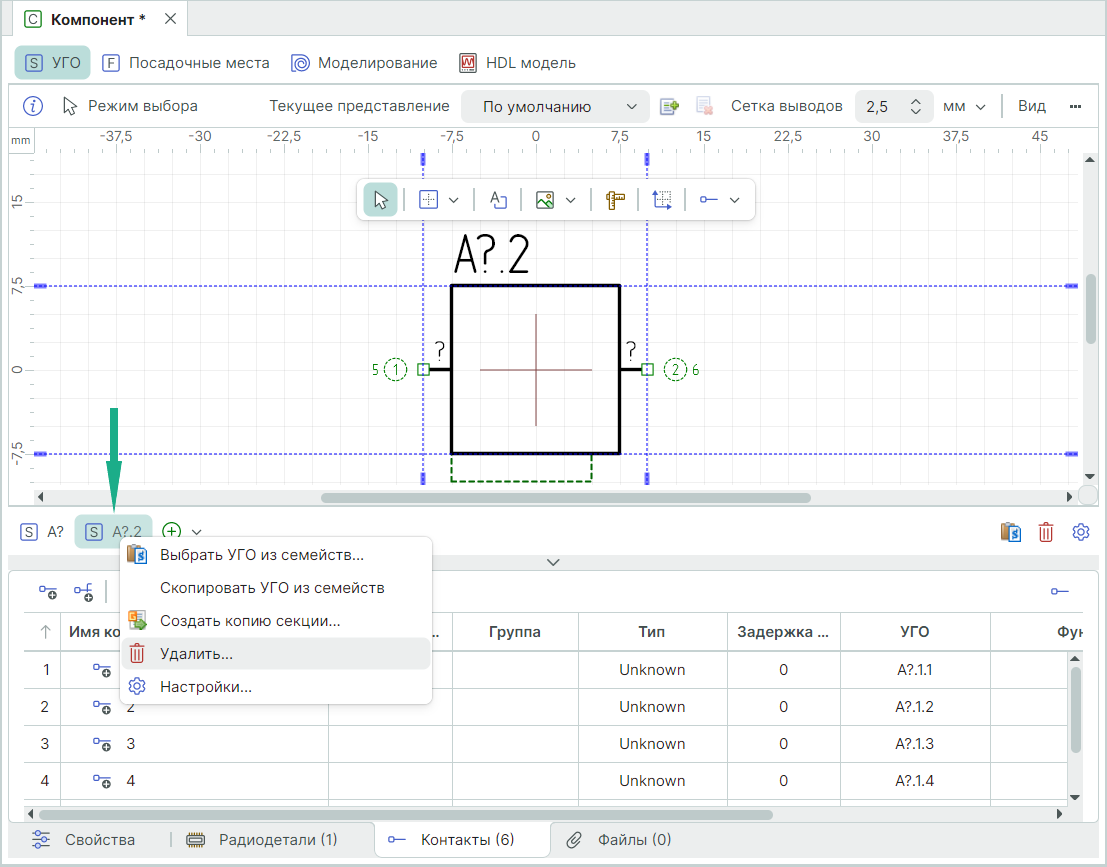Image resolution: width=1107 pixels, height=867 pixels.
Task: Add a new section with plus button
Action: click(x=172, y=532)
